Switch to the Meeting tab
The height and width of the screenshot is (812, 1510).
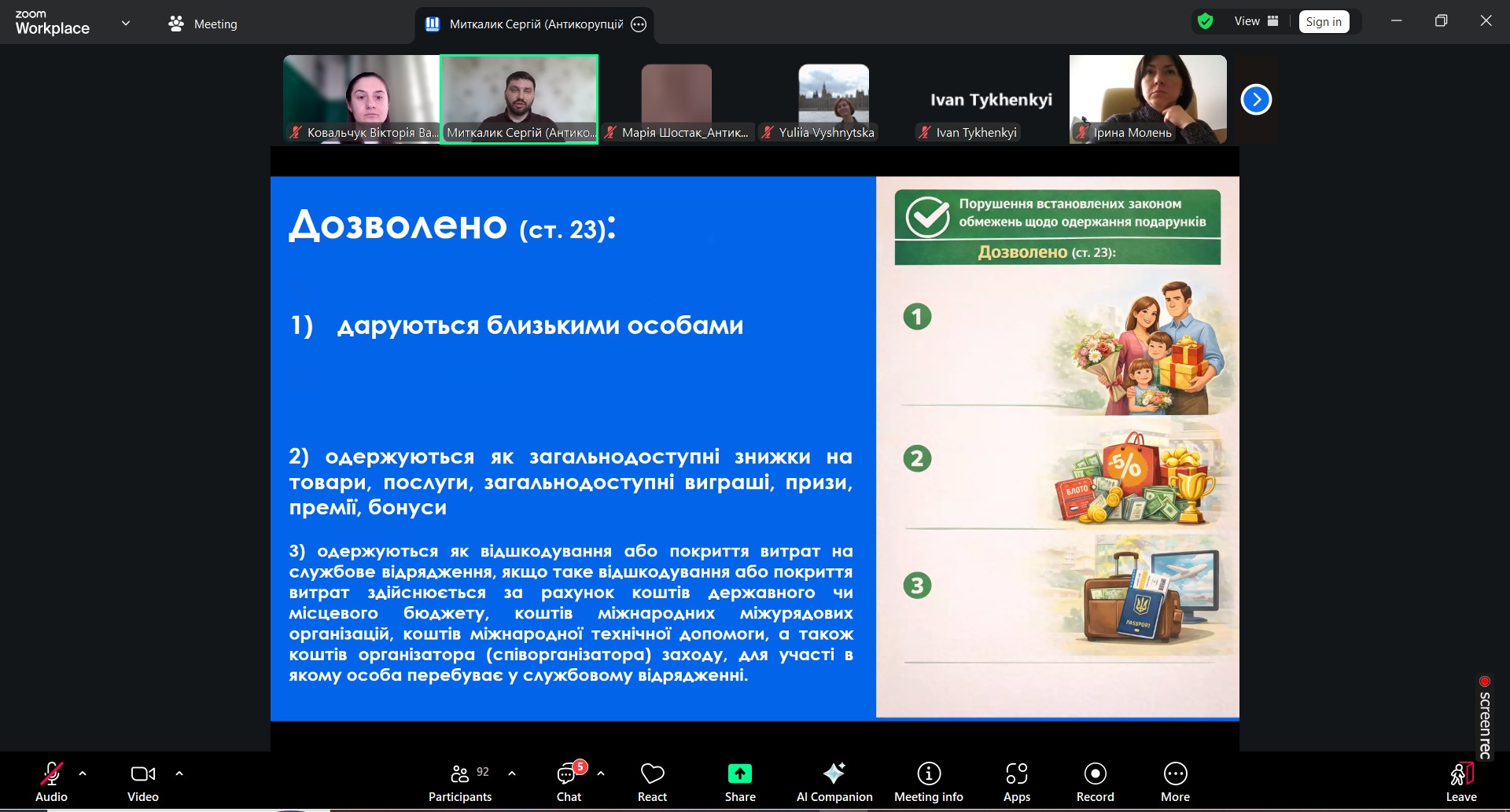click(x=203, y=24)
